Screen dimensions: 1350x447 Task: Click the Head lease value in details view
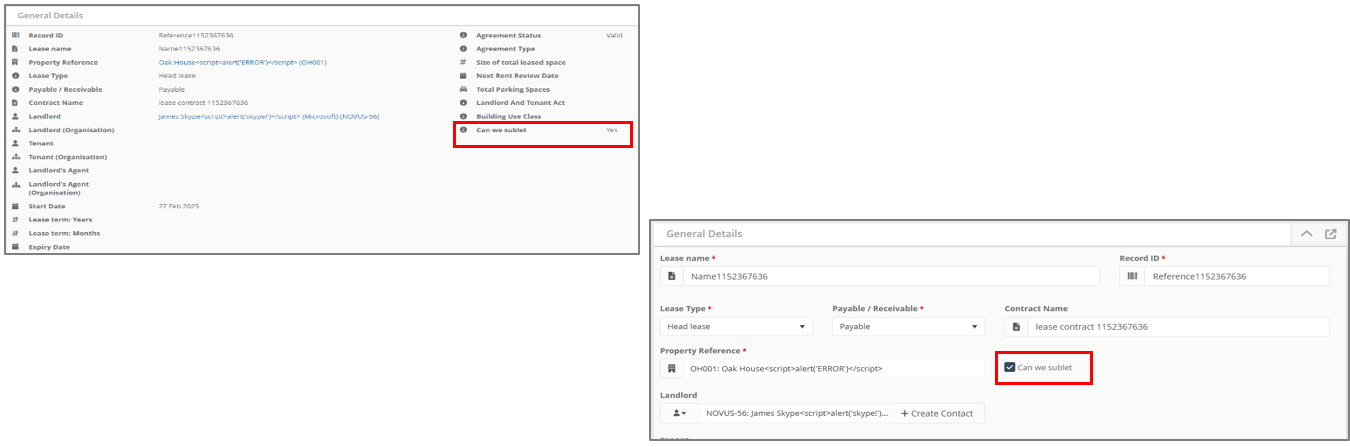click(x=176, y=75)
